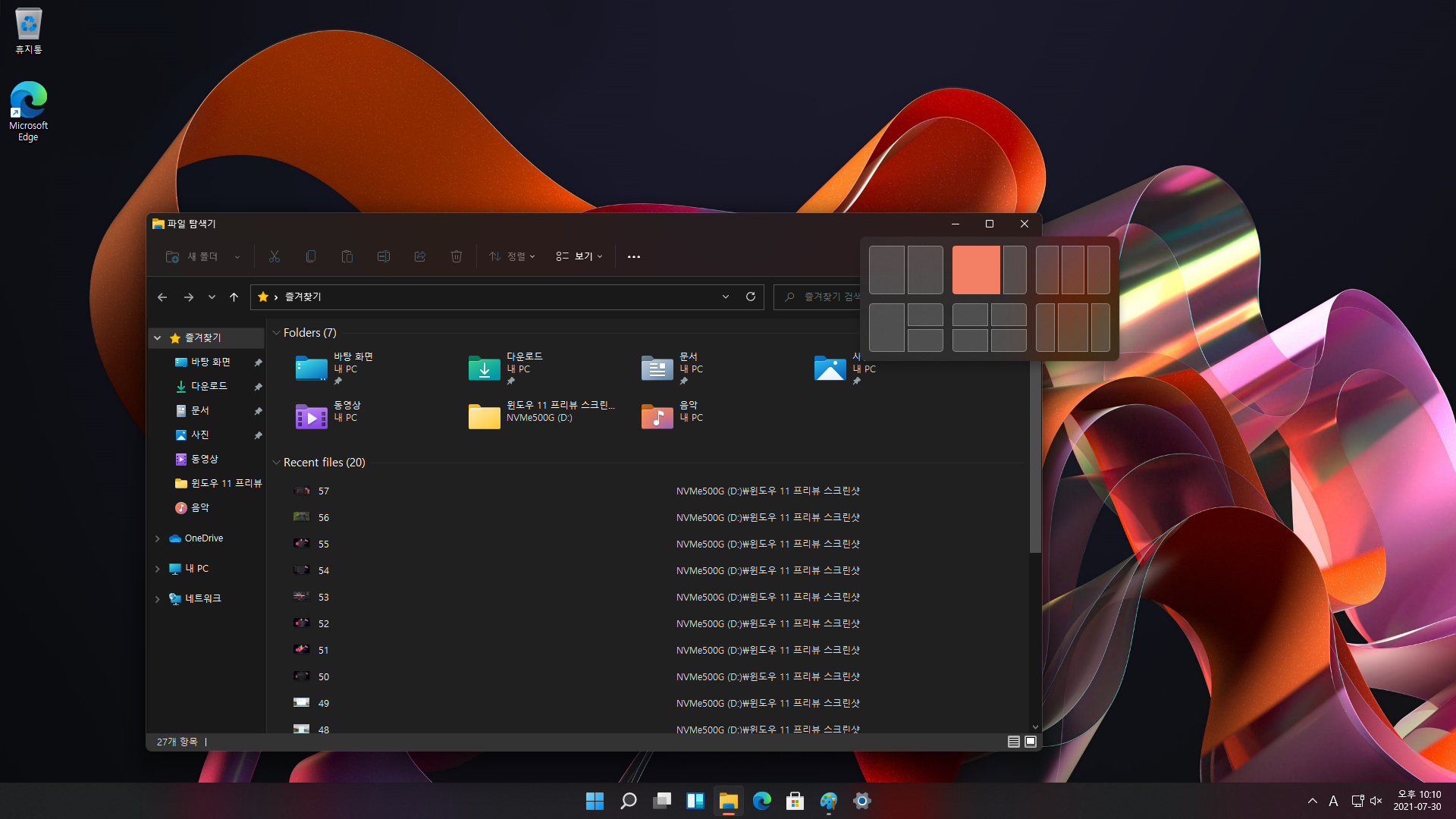1456x819 pixels.
Task: Select 바탕 화면 in the sidebar
Action: click(x=209, y=362)
